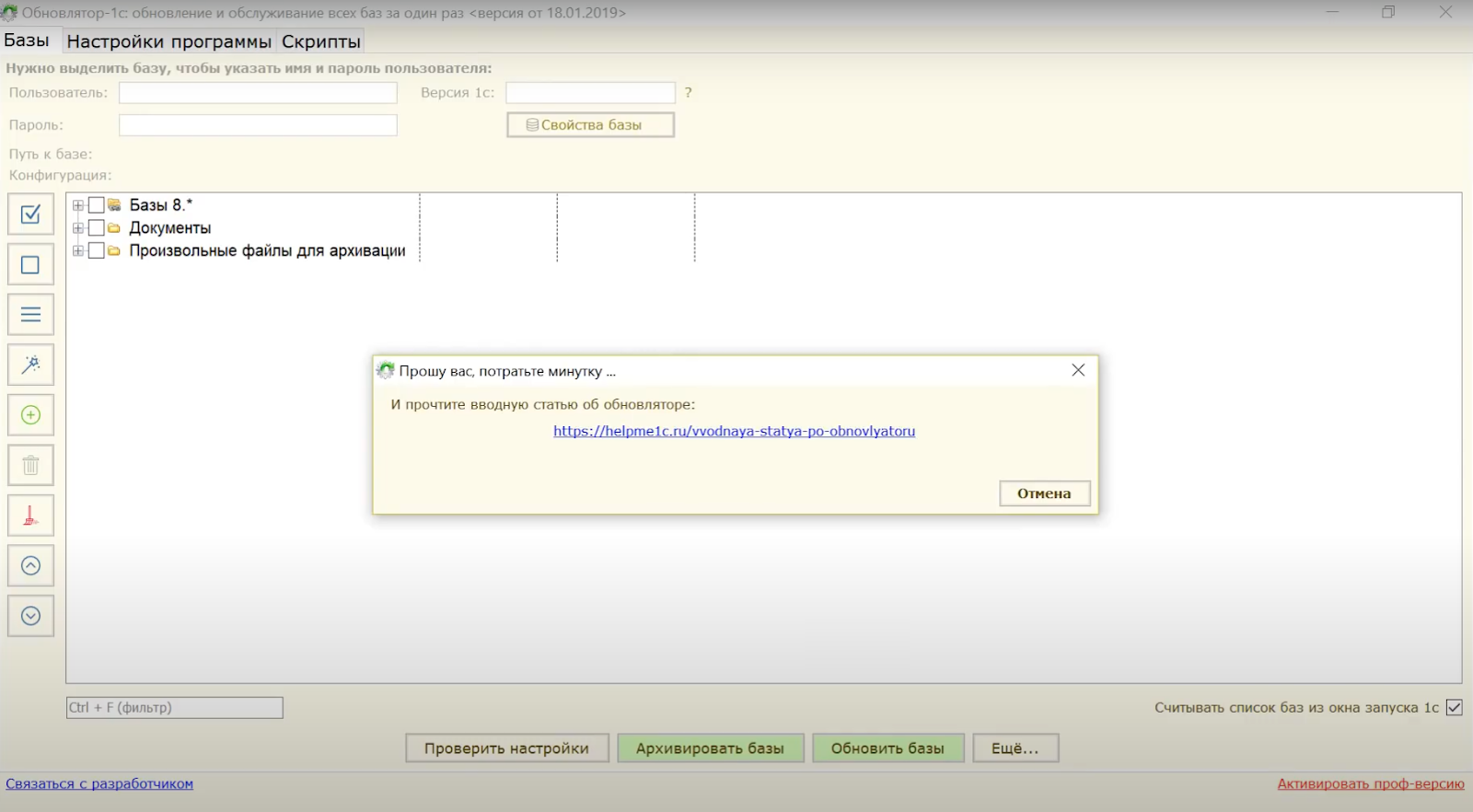The height and width of the screenshot is (812, 1473).
Task: Click the Документы folder icon
Action: (x=114, y=228)
